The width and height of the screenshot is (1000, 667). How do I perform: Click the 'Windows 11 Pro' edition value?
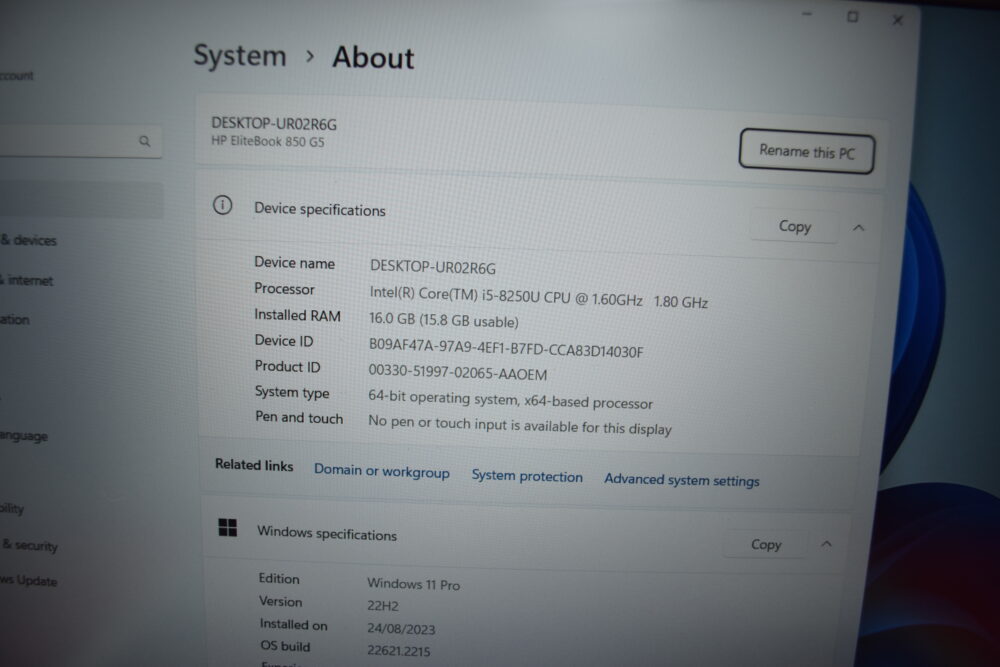coord(413,583)
